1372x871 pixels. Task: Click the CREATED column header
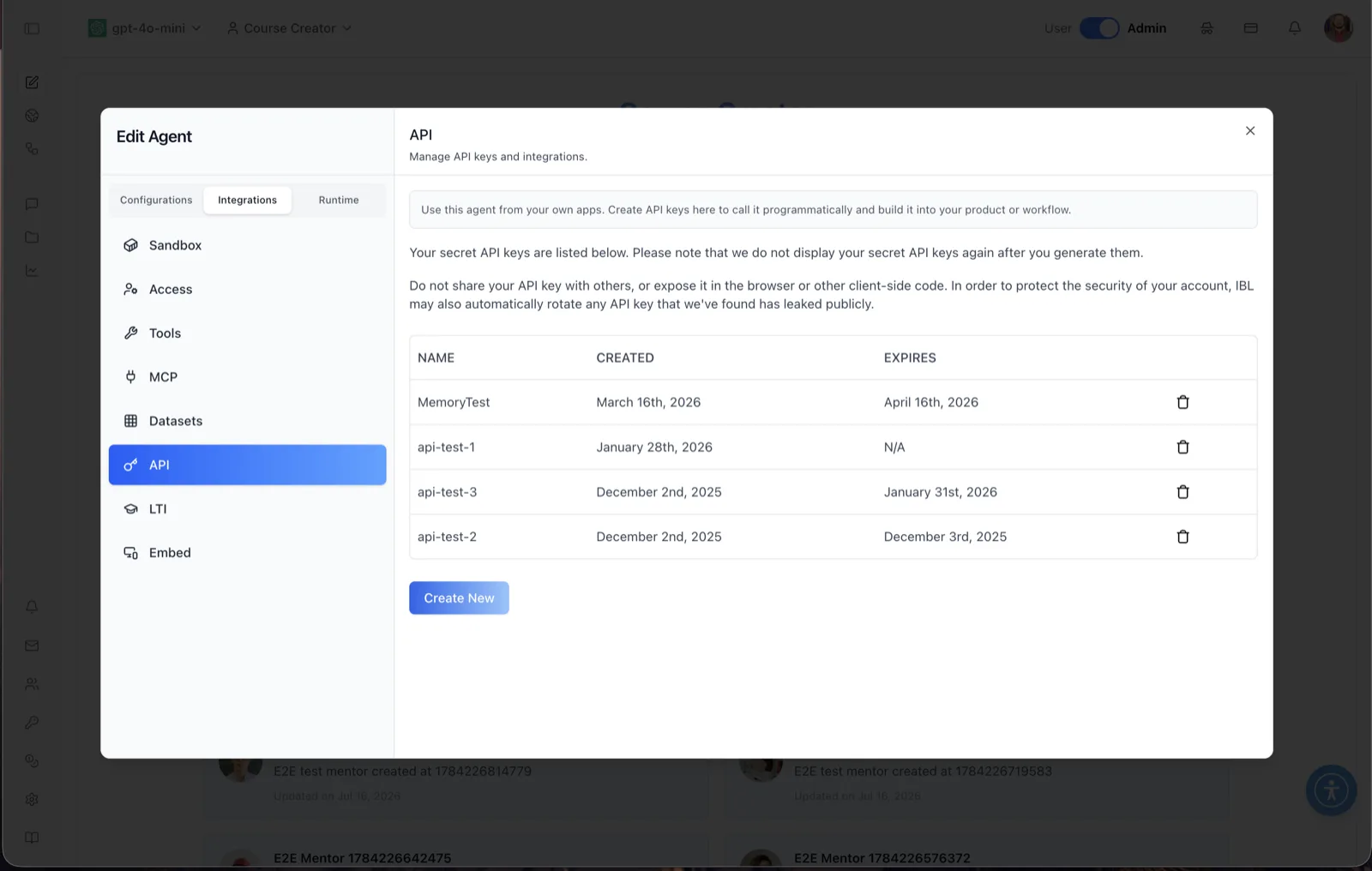click(625, 357)
